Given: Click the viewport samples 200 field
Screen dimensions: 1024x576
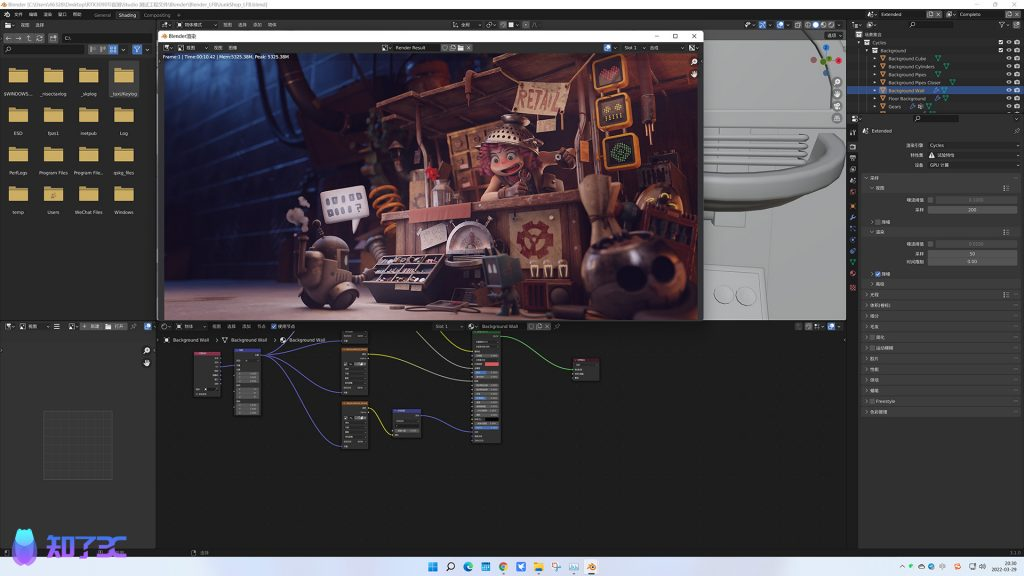Looking at the screenshot, I should 972,210.
